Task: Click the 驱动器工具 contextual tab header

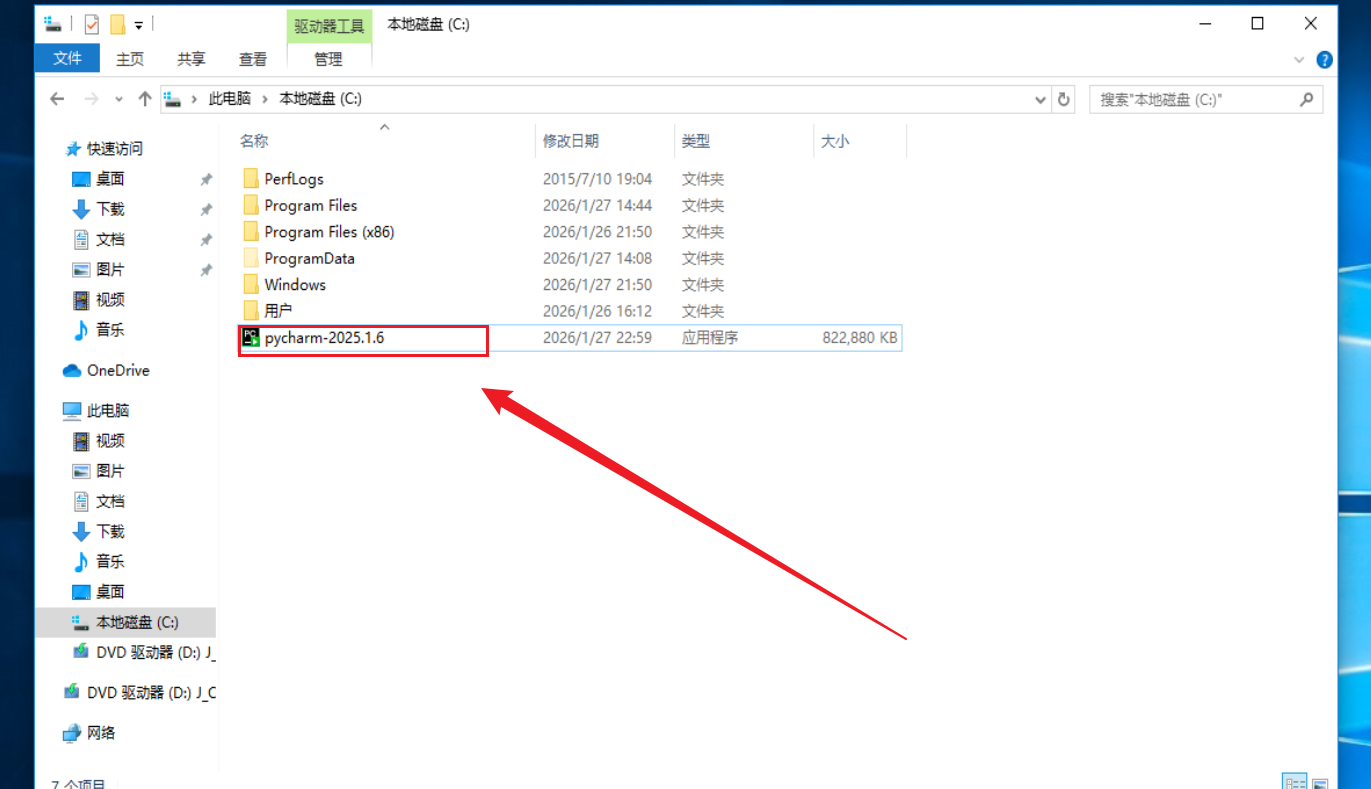Action: (x=329, y=25)
